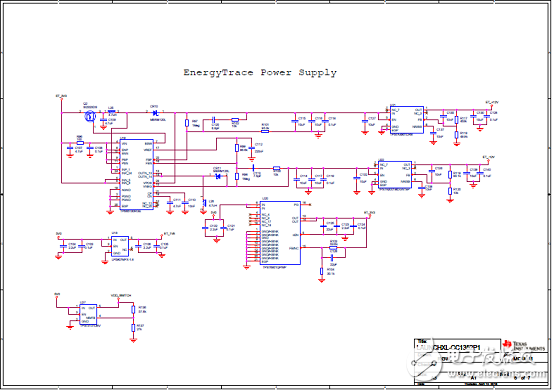Select the diode symbol labeled MBRM120L
The height and width of the screenshot is (390, 554).
point(154,113)
